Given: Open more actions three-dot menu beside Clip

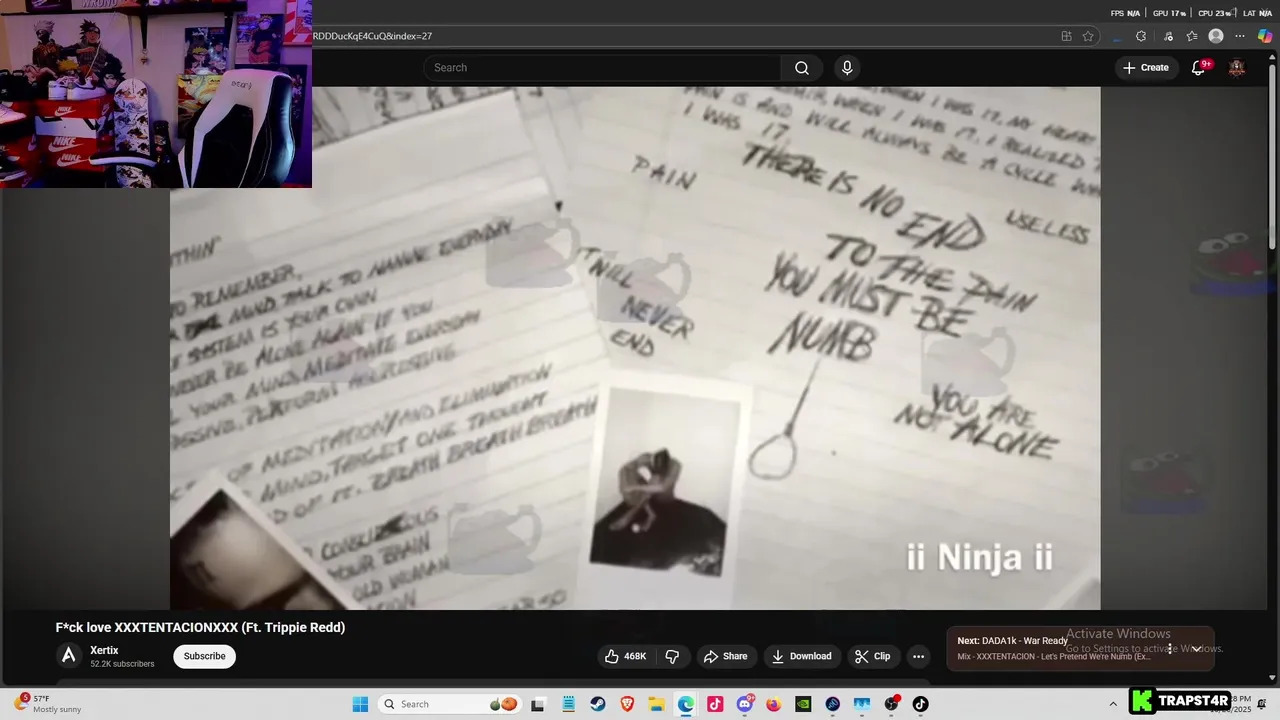Looking at the screenshot, I should (918, 656).
